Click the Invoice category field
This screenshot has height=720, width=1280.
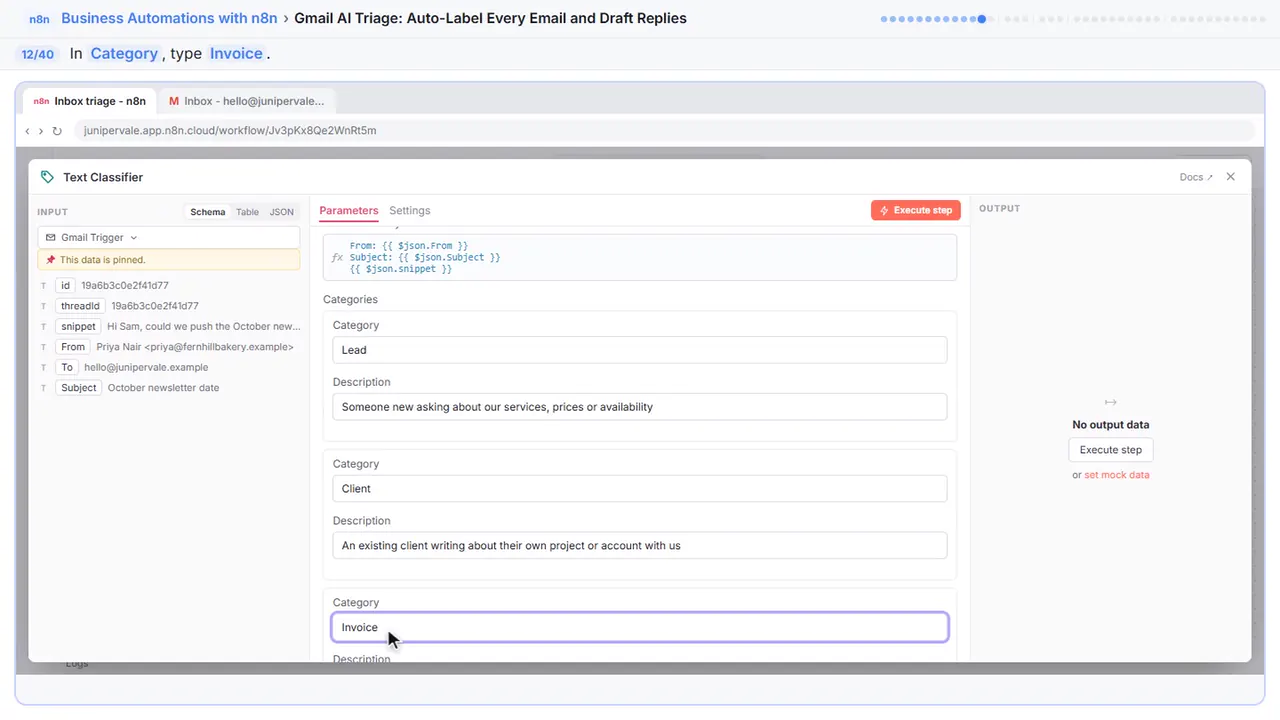639,627
